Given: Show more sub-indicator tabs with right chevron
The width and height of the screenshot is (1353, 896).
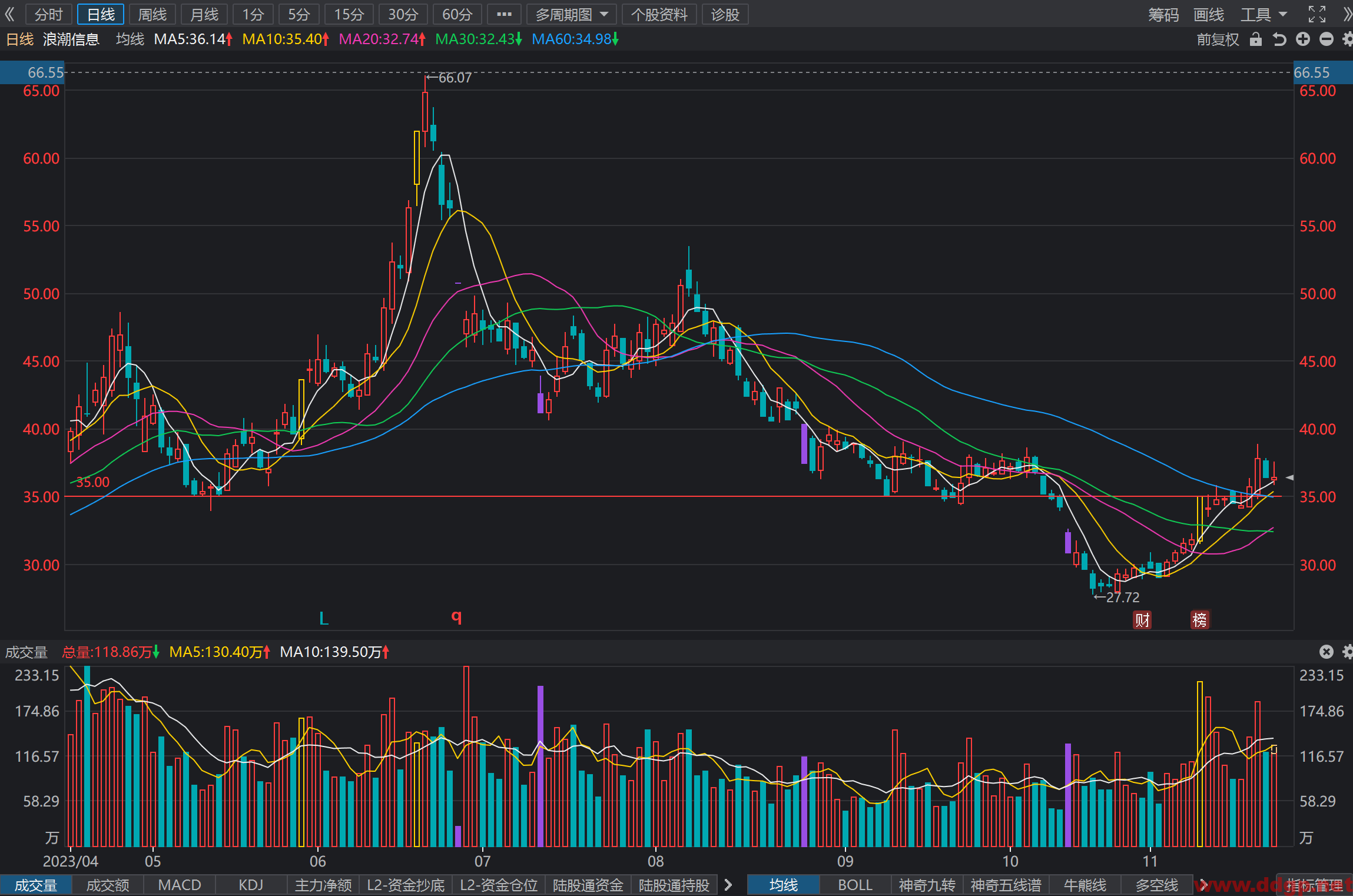Looking at the screenshot, I should click(x=728, y=885).
